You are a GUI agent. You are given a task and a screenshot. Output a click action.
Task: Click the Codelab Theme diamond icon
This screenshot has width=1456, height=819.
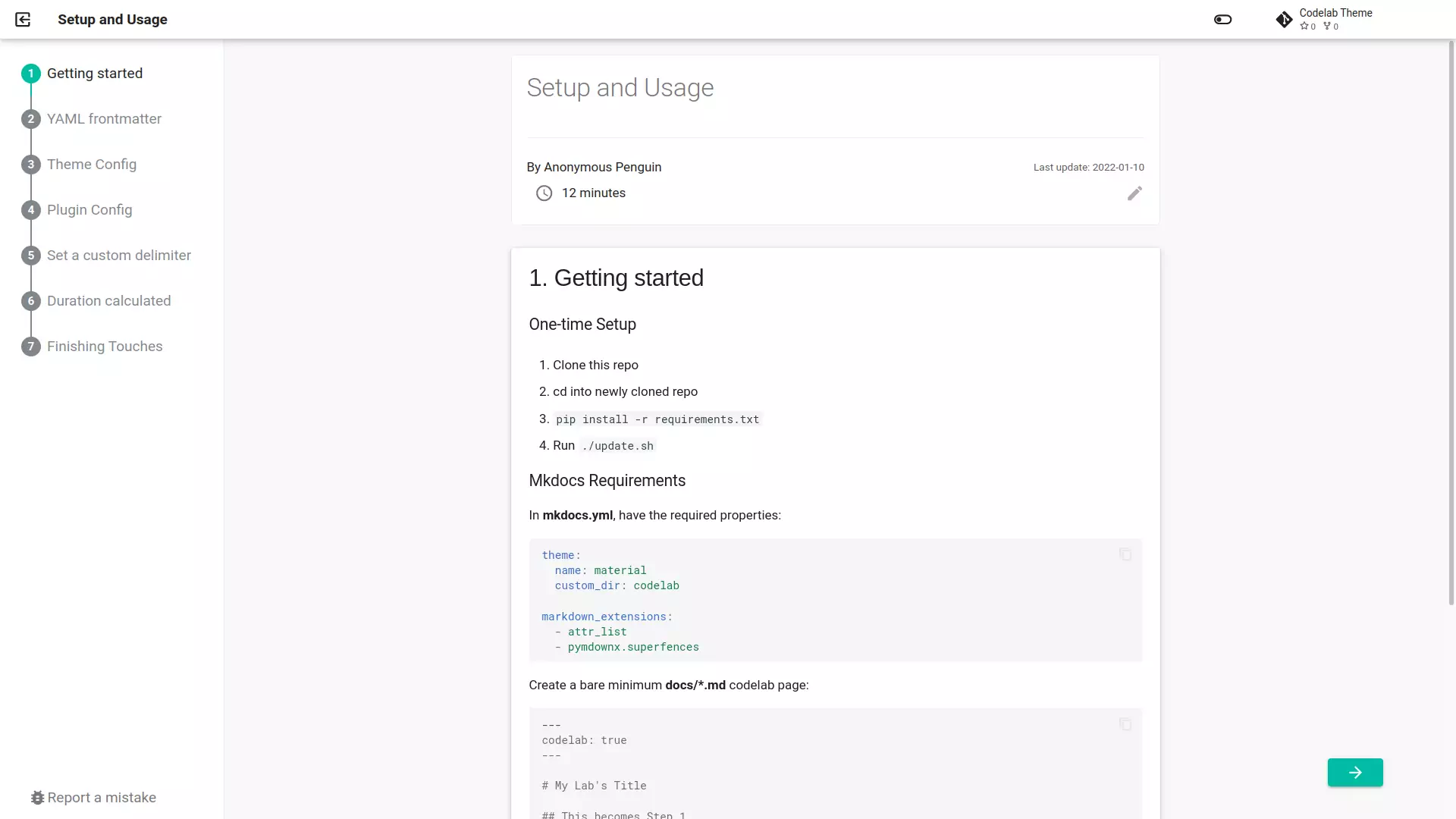(x=1284, y=19)
